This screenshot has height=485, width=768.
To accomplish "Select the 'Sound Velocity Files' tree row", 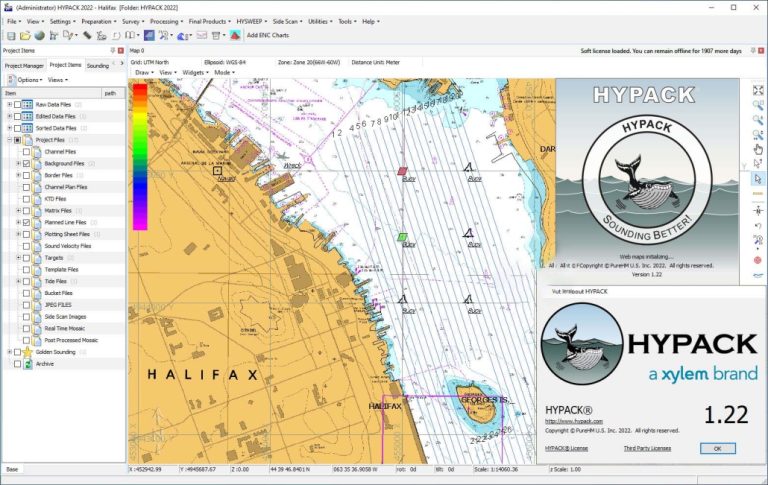I will pos(68,246).
